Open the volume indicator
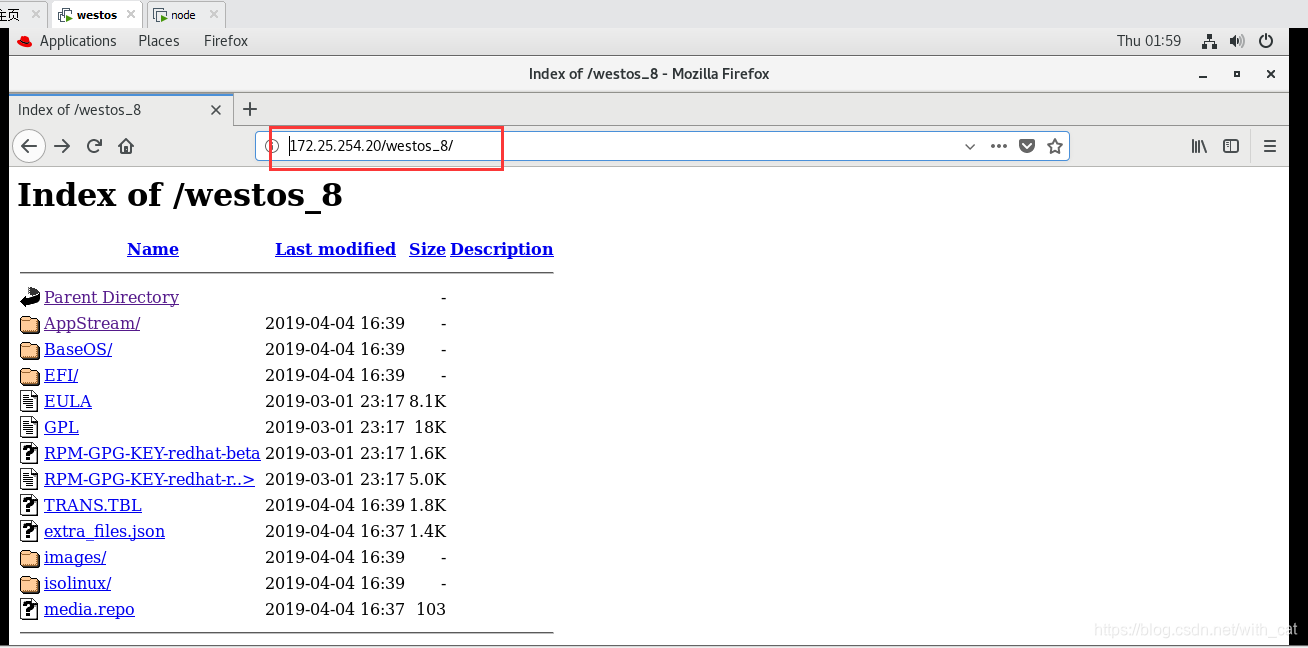 (x=1237, y=41)
